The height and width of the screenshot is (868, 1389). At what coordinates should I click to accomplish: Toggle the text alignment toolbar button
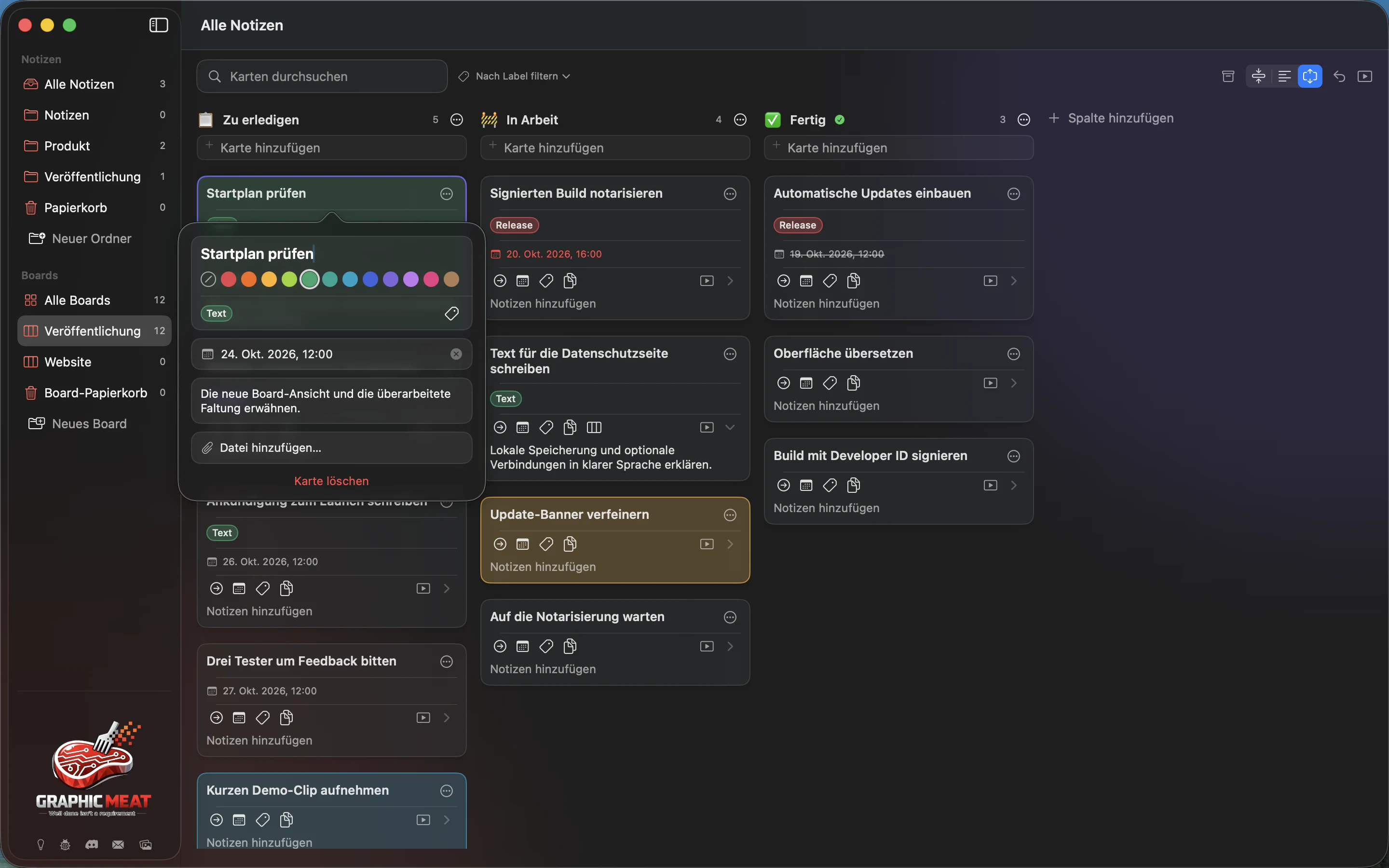coord(1284,76)
